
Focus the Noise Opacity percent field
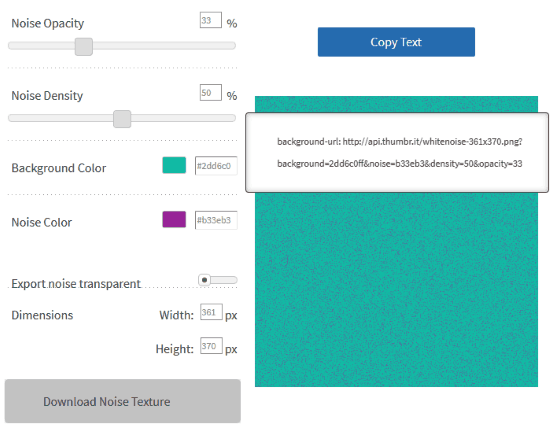click(x=210, y=20)
